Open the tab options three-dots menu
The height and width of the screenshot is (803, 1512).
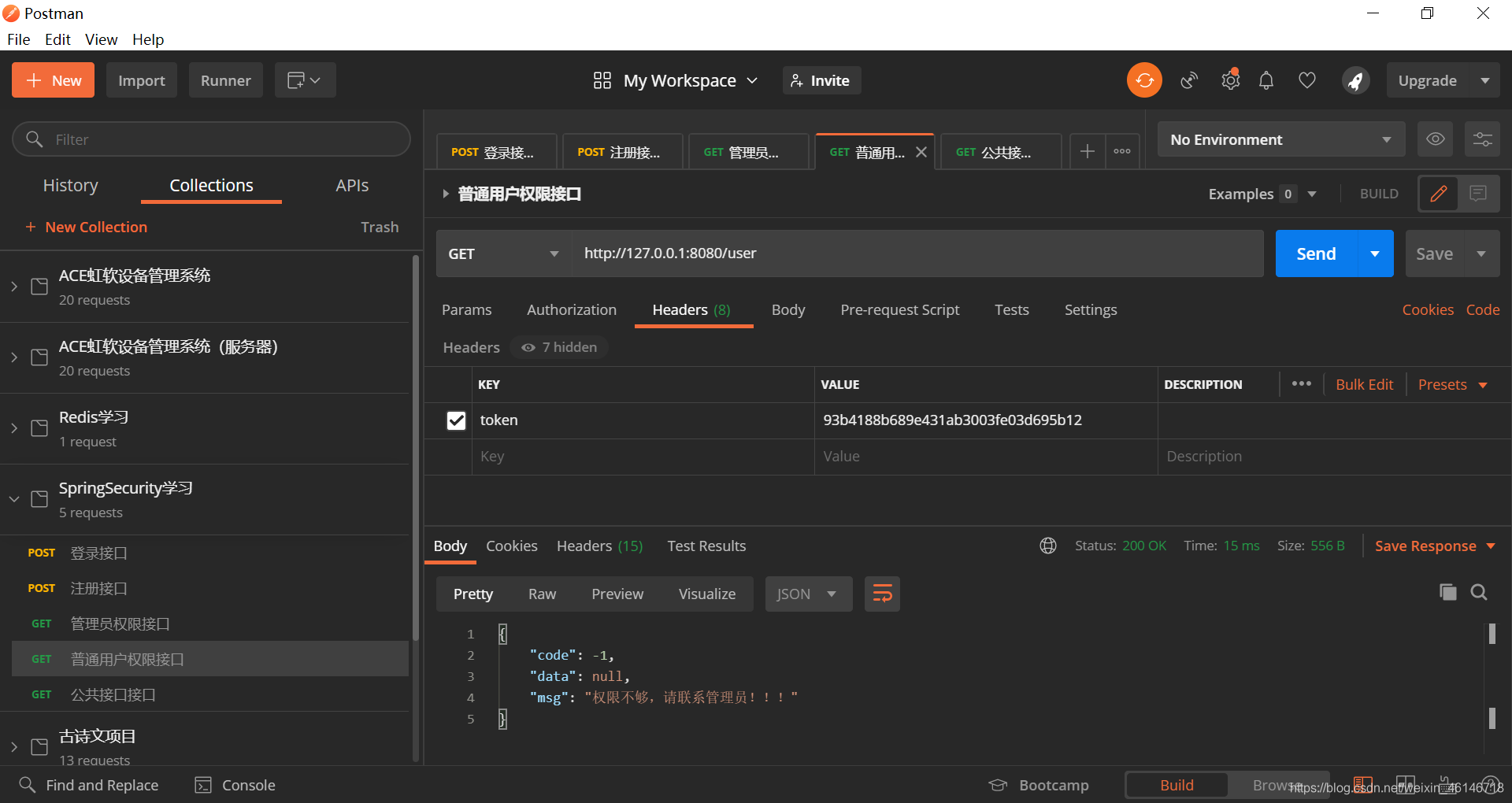[x=1122, y=151]
